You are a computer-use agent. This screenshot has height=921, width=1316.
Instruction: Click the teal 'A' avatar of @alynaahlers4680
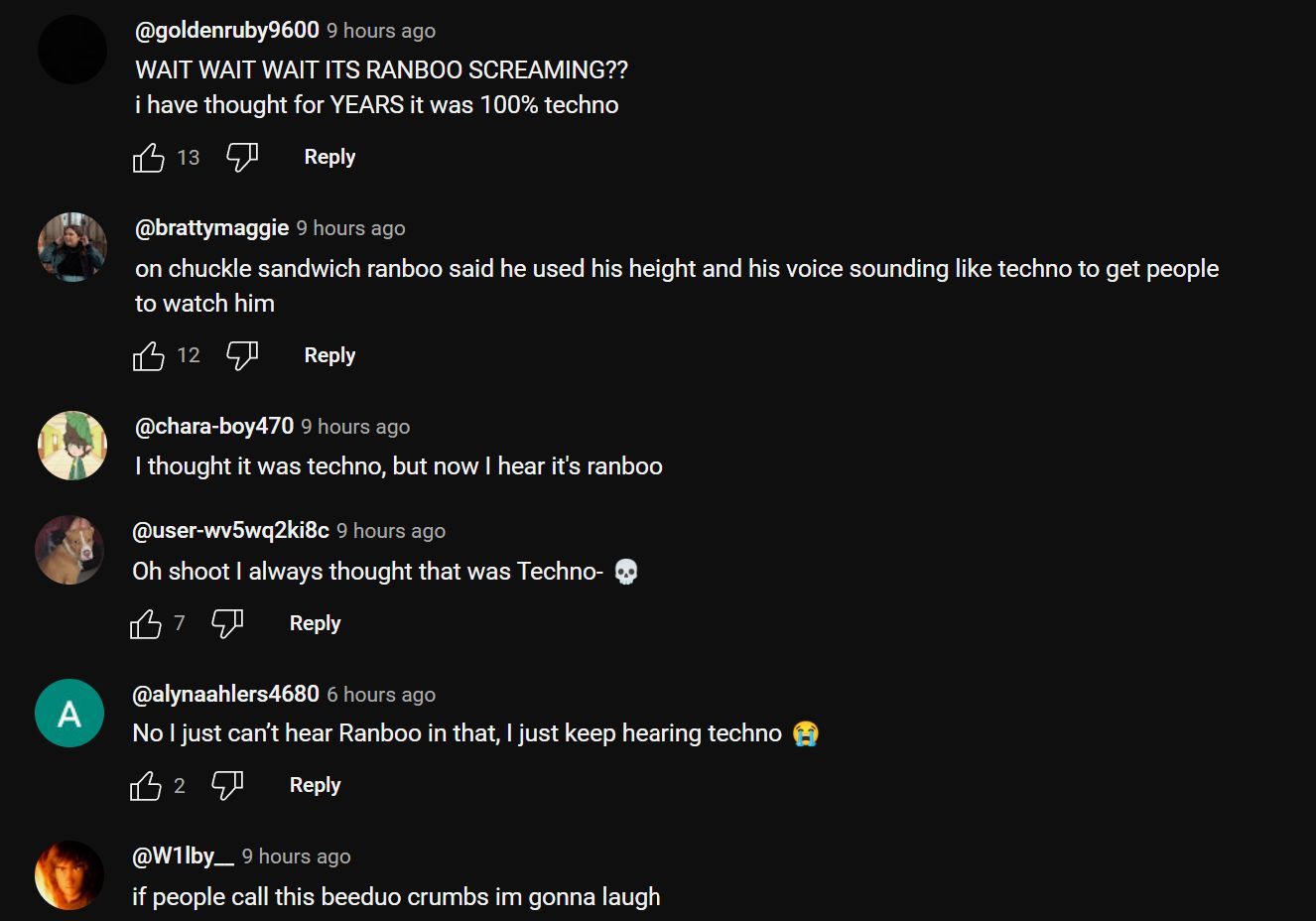click(x=69, y=713)
